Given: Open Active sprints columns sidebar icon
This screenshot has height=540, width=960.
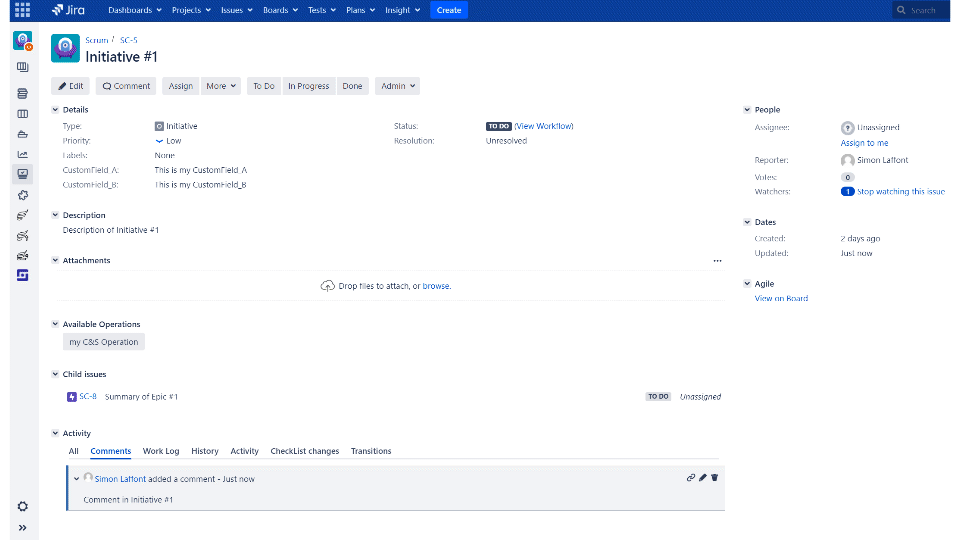Looking at the screenshot, I should click(23, 114).
